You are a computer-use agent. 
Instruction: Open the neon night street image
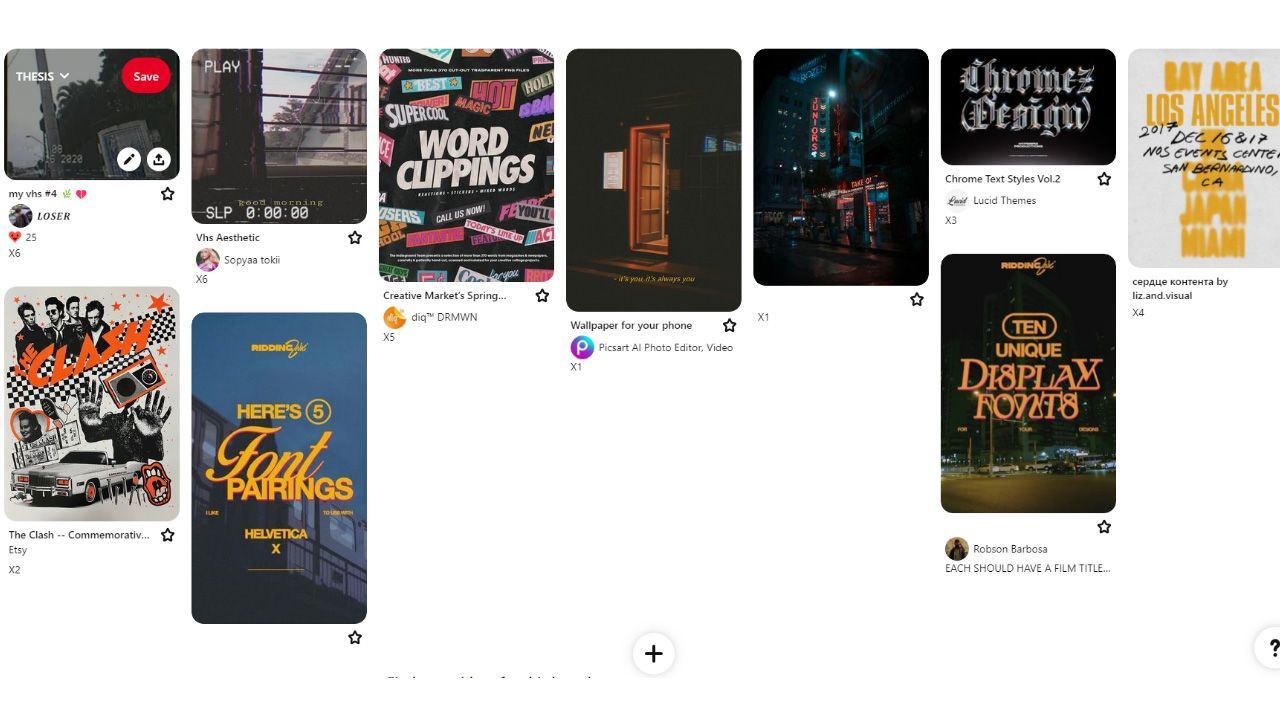pyautogui.click(x=841, y=167)
